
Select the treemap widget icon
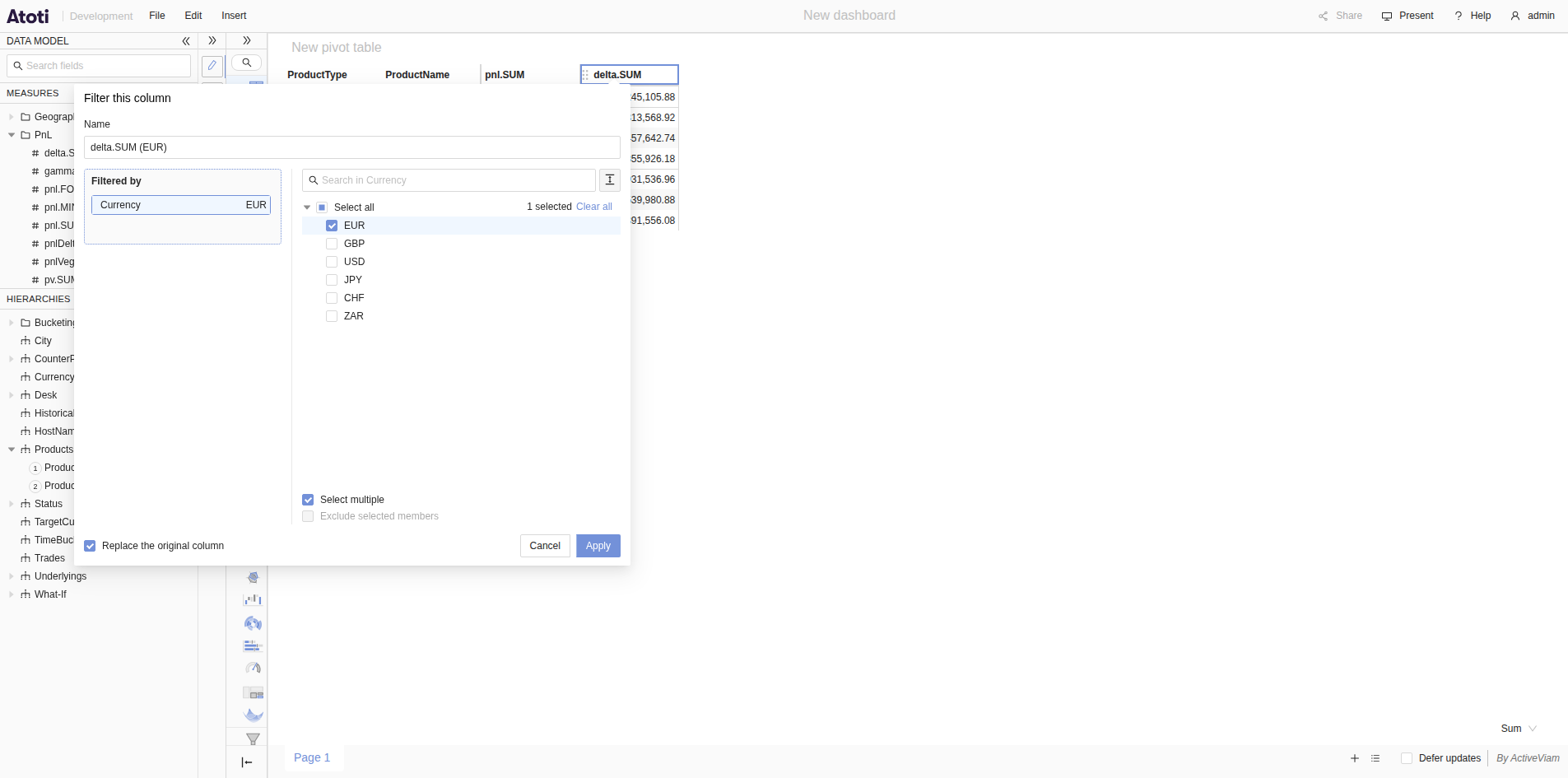[x=253, y=693]
